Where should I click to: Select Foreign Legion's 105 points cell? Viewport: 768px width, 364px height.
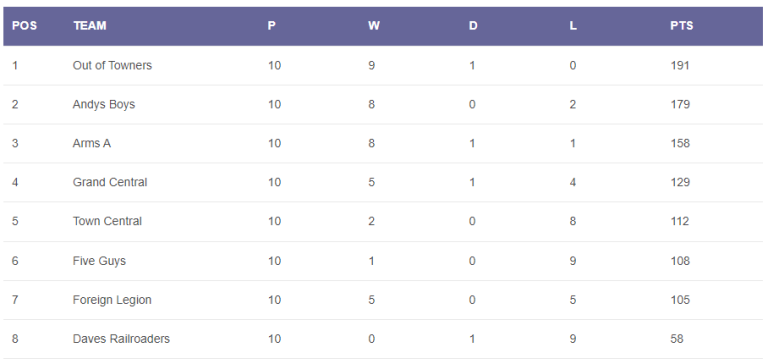click(x=680, y=300)
